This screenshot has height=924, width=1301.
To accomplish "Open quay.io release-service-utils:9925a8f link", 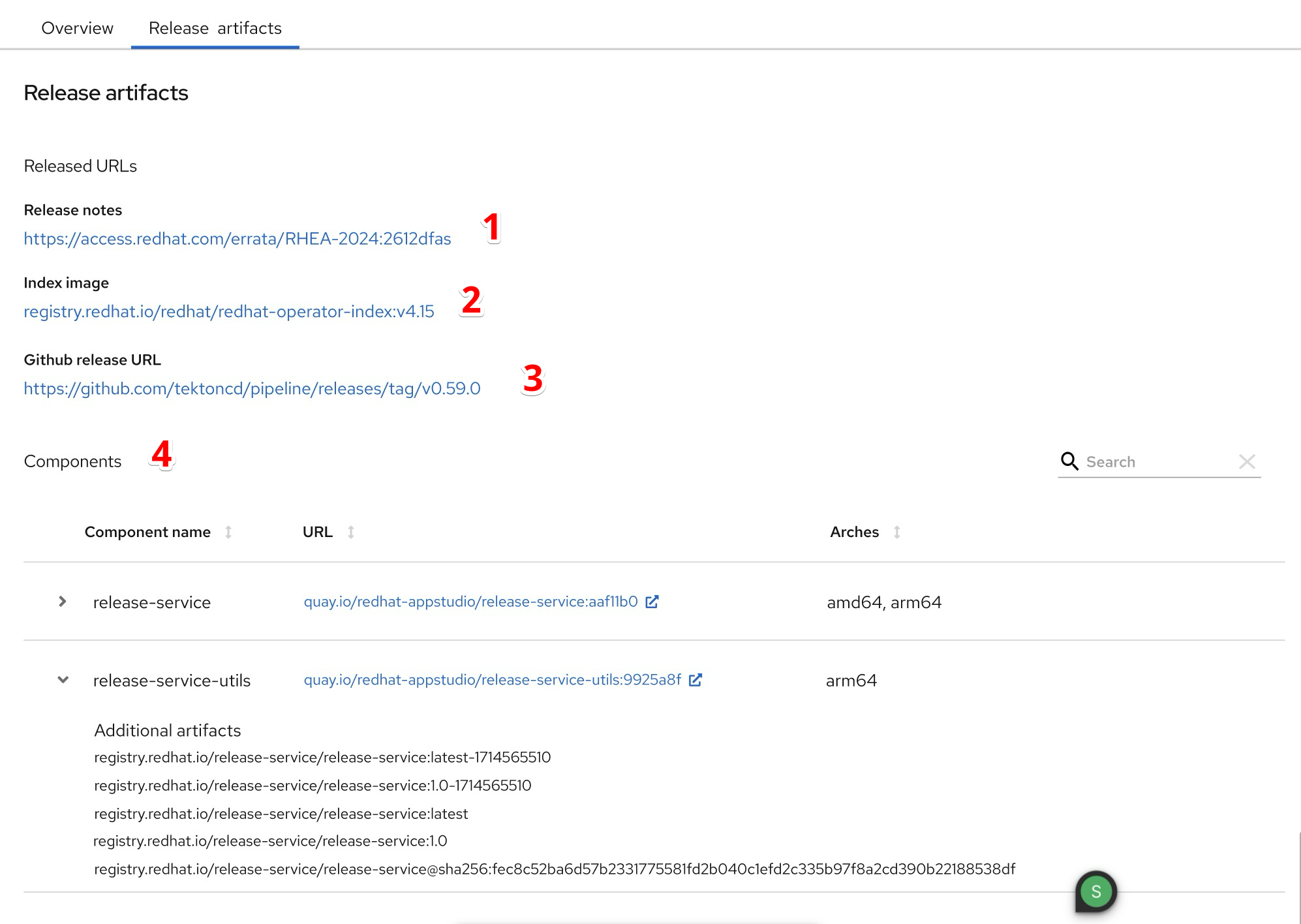I will pyautogui.click(x=492, y=680).
